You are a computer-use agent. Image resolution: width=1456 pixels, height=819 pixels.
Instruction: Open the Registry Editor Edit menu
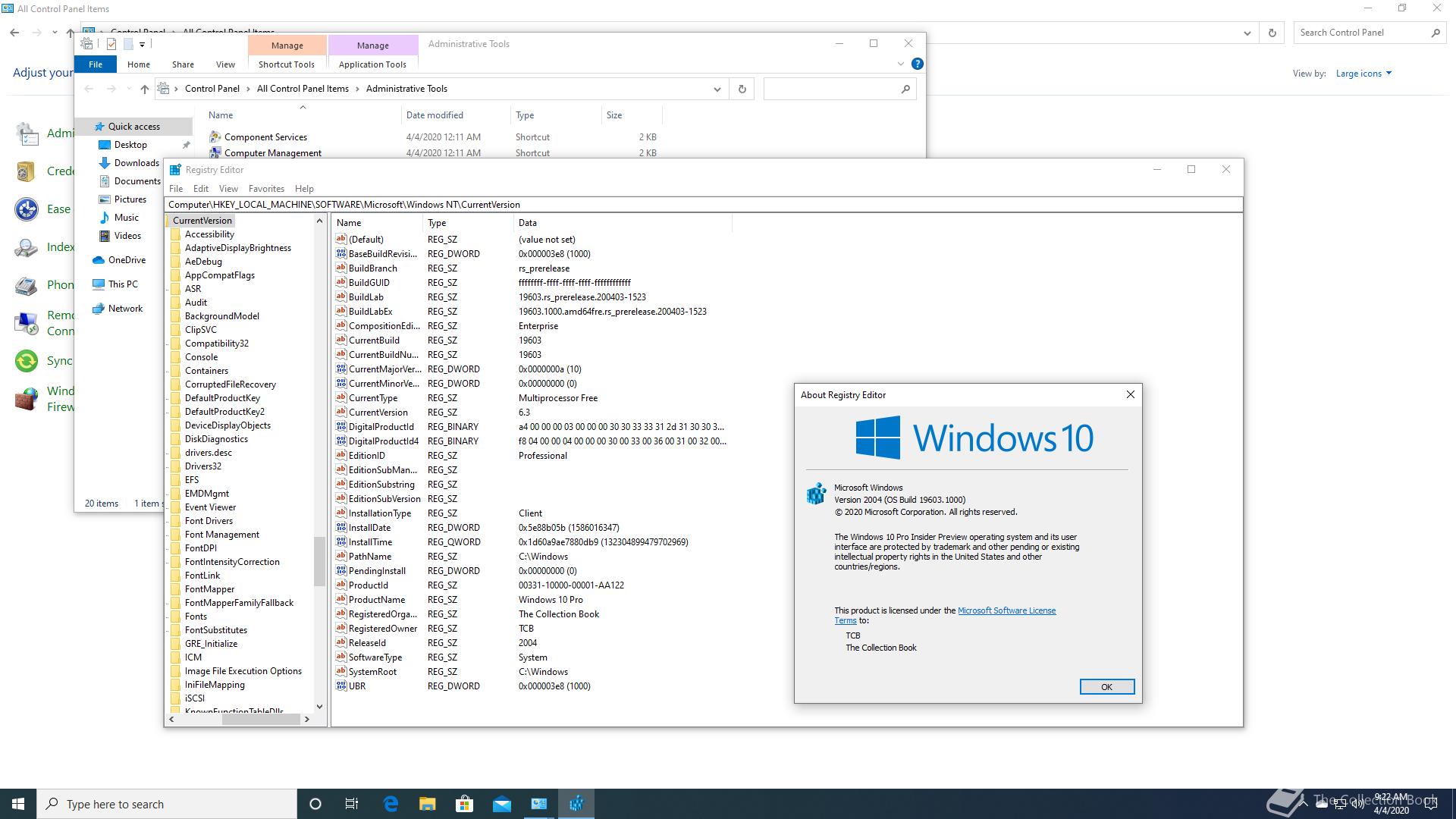pos(201,189)
